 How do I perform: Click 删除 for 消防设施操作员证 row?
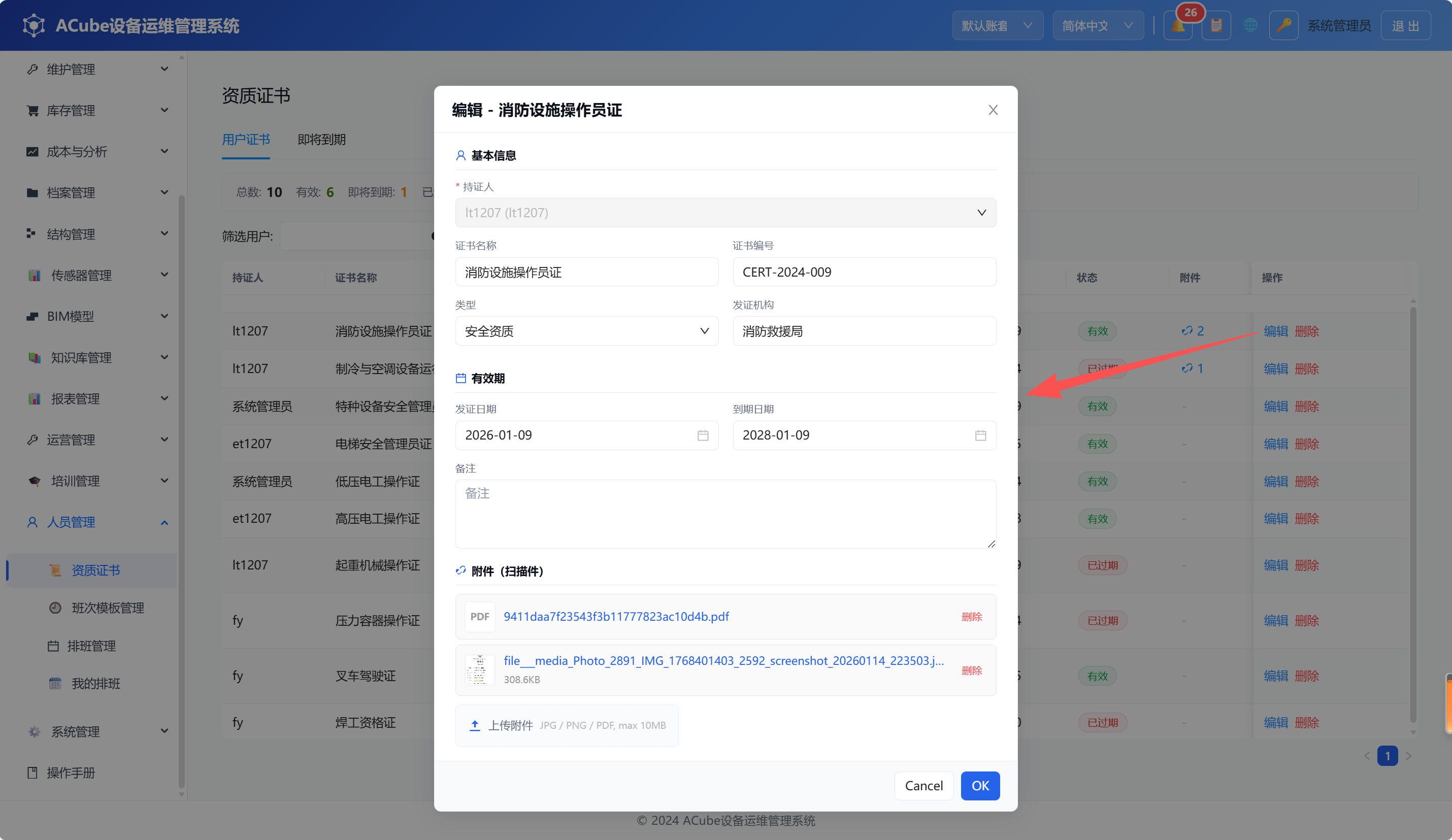pyautogui.click(x=1307, y=331)
